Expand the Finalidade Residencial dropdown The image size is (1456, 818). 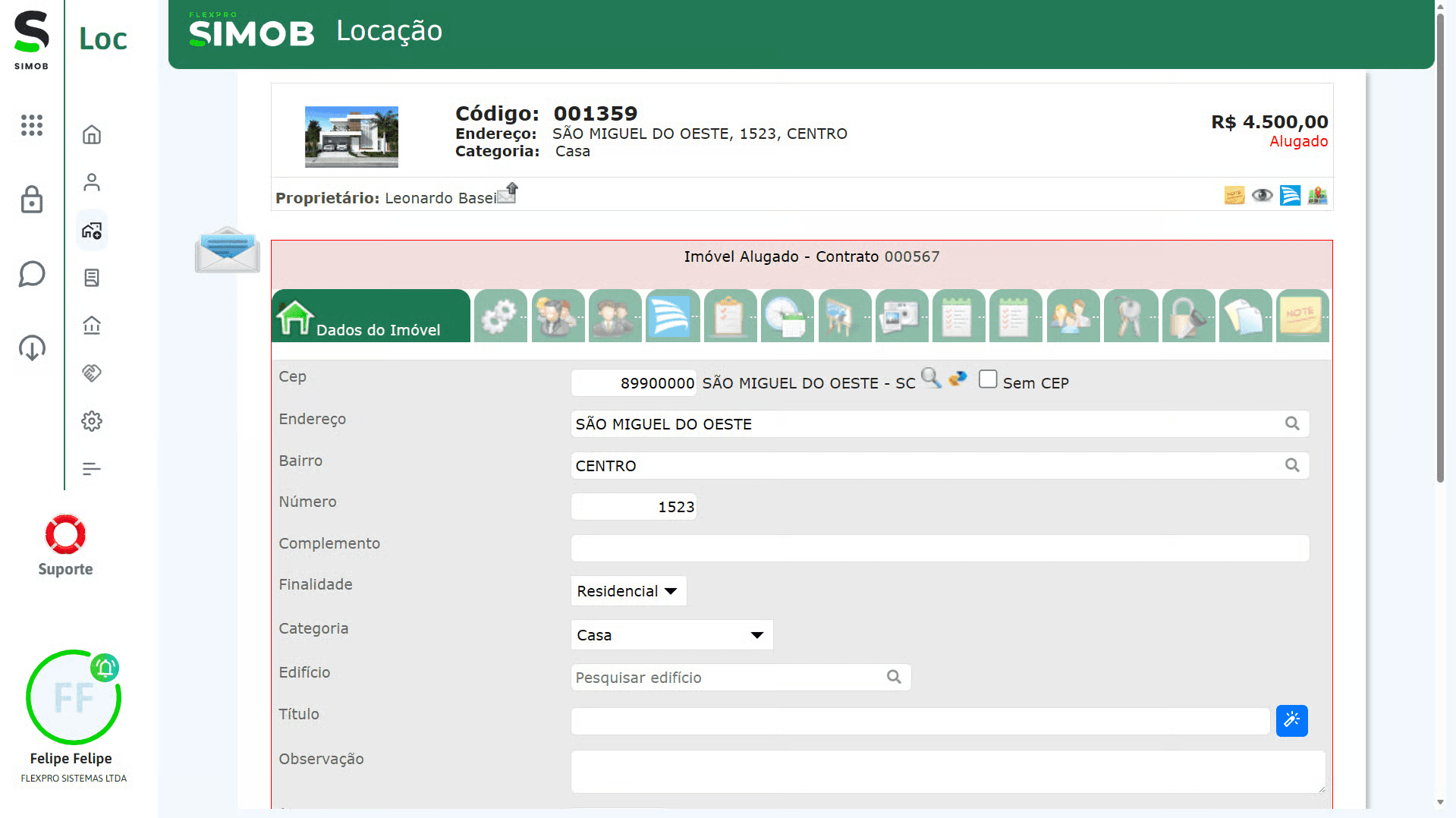tap(628, 591)
